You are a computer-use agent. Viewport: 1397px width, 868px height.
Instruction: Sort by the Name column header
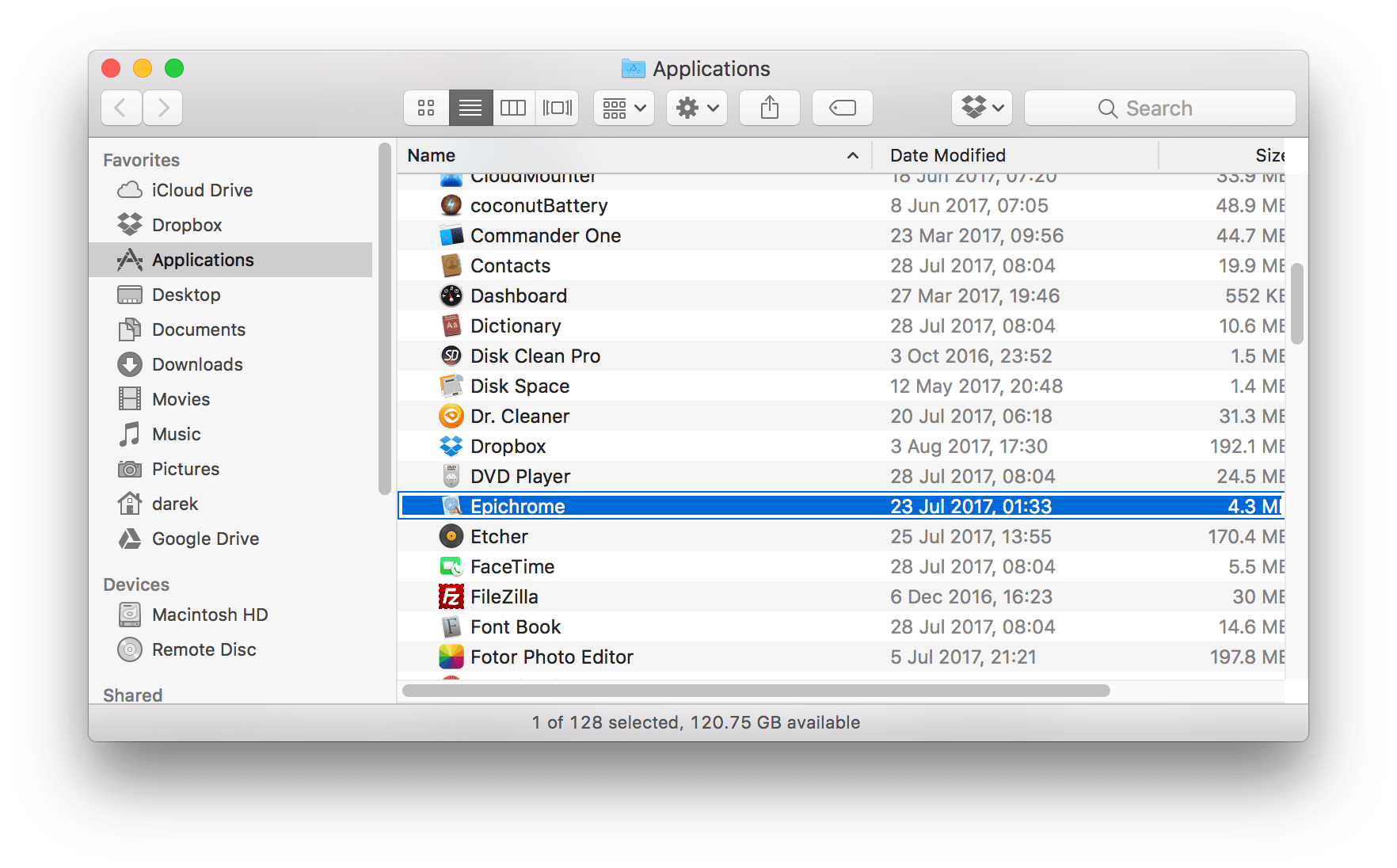coord(634,155)
